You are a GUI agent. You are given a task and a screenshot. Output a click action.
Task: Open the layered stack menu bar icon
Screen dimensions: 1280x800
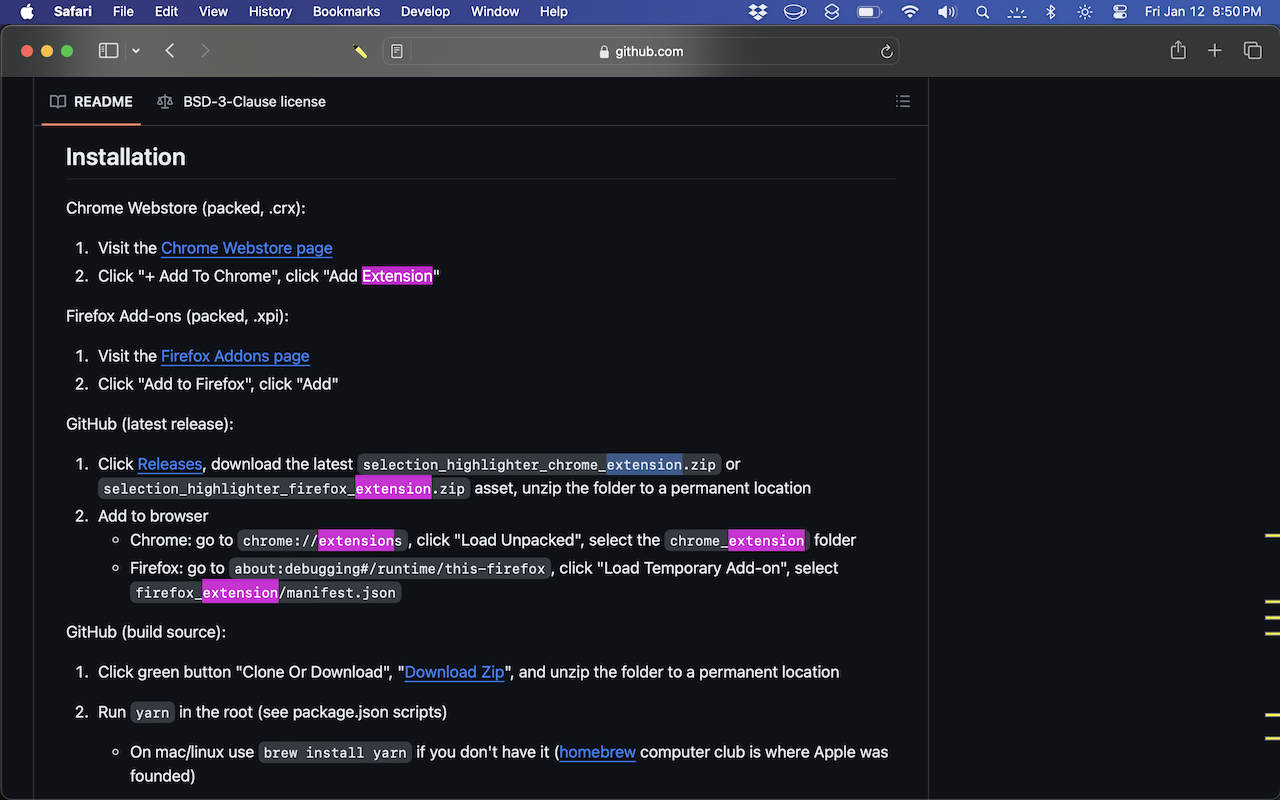(x=832, y=12)
